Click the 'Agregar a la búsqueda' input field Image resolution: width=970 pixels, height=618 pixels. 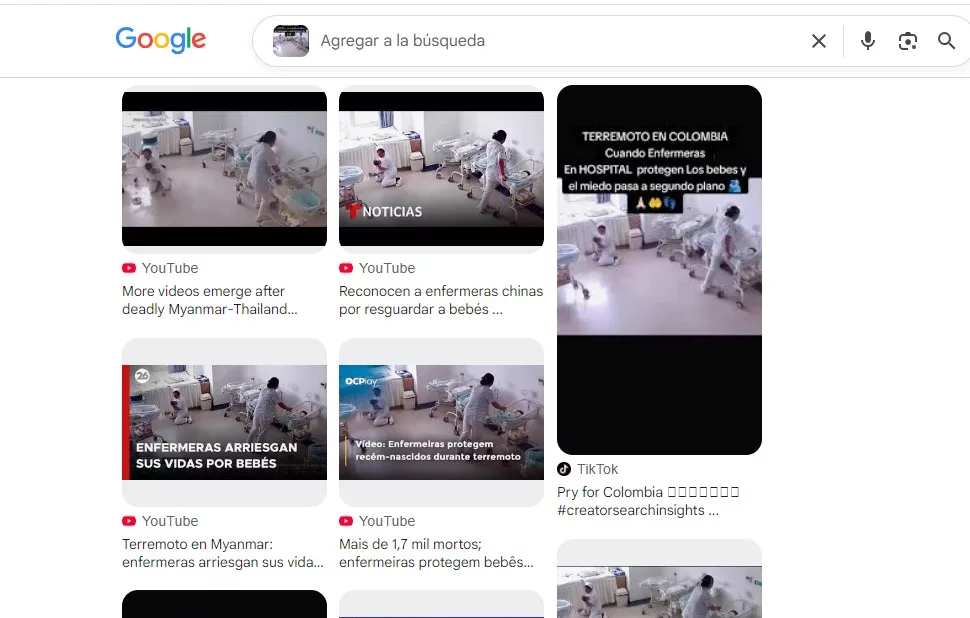pos(557,41)
